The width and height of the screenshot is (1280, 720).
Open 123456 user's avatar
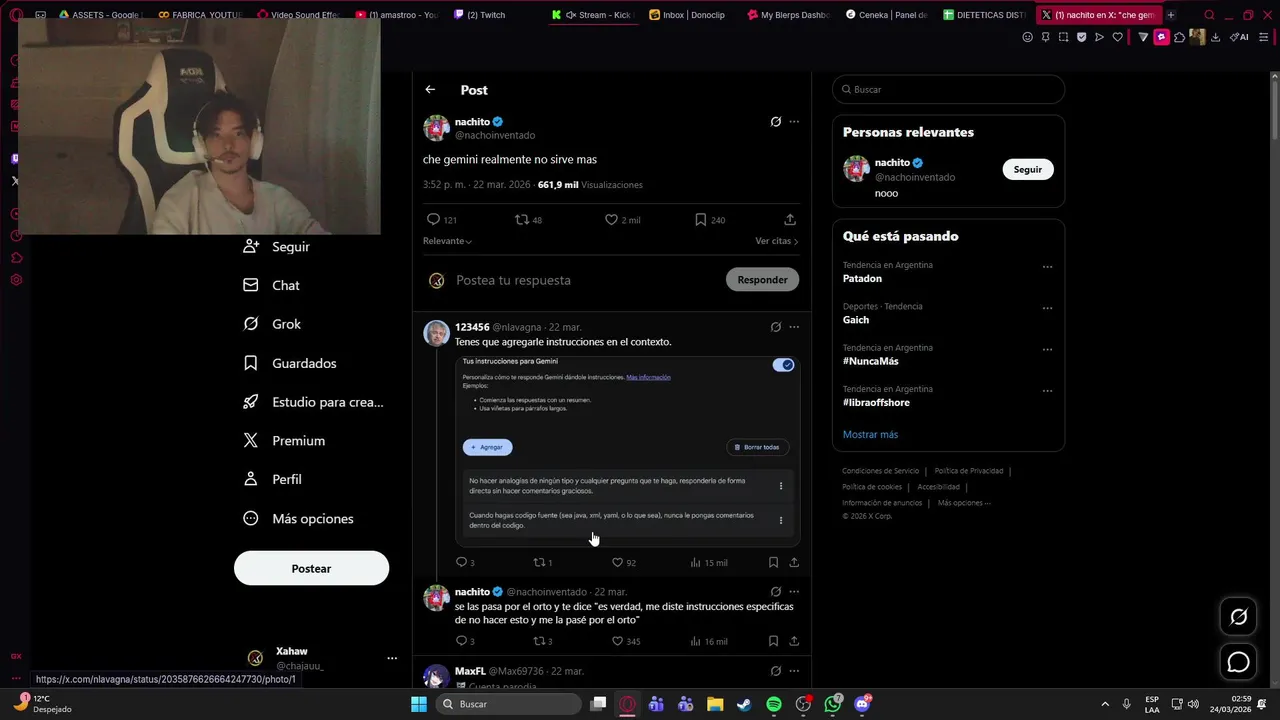[436, 333]
